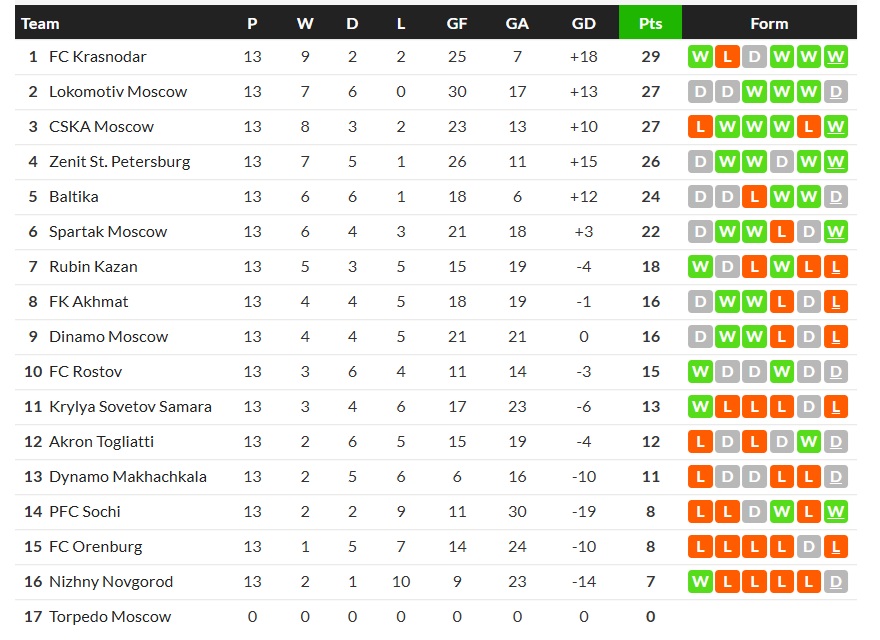The height and width of the screenshot is (640, 880).
Task: Open the Lokomotiv Moscow team page
Action: click(x=118, y=92)
